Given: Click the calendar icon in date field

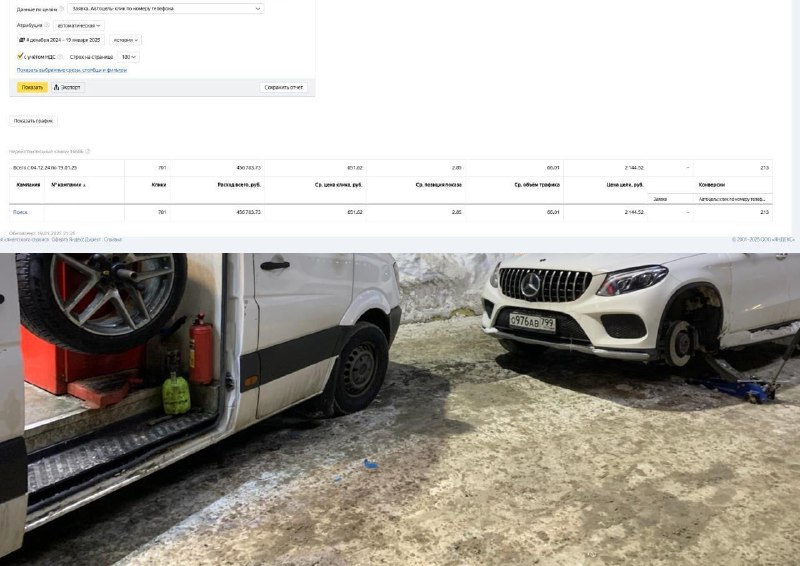Looking at the screenshot, I should click(22, 40).
